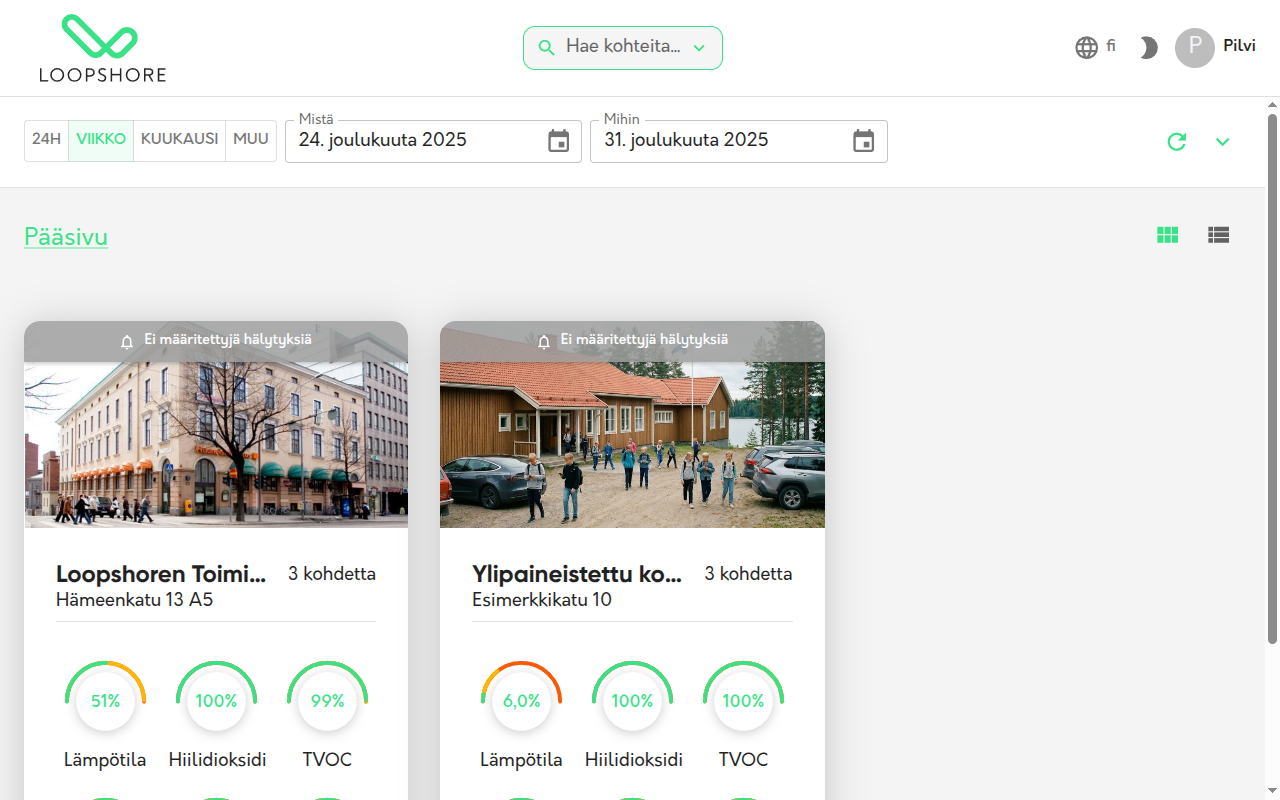Viewport: 1280px width, 800px height.
Task: Open the Mistä date calendar icon
Action: 559,141
